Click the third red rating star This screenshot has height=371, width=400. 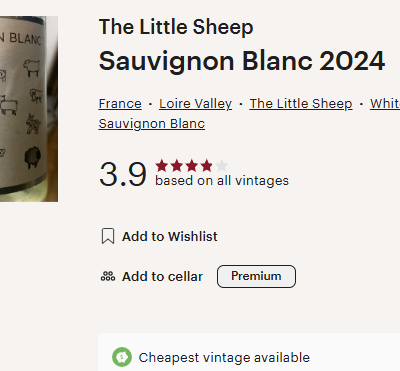point(192,165)
